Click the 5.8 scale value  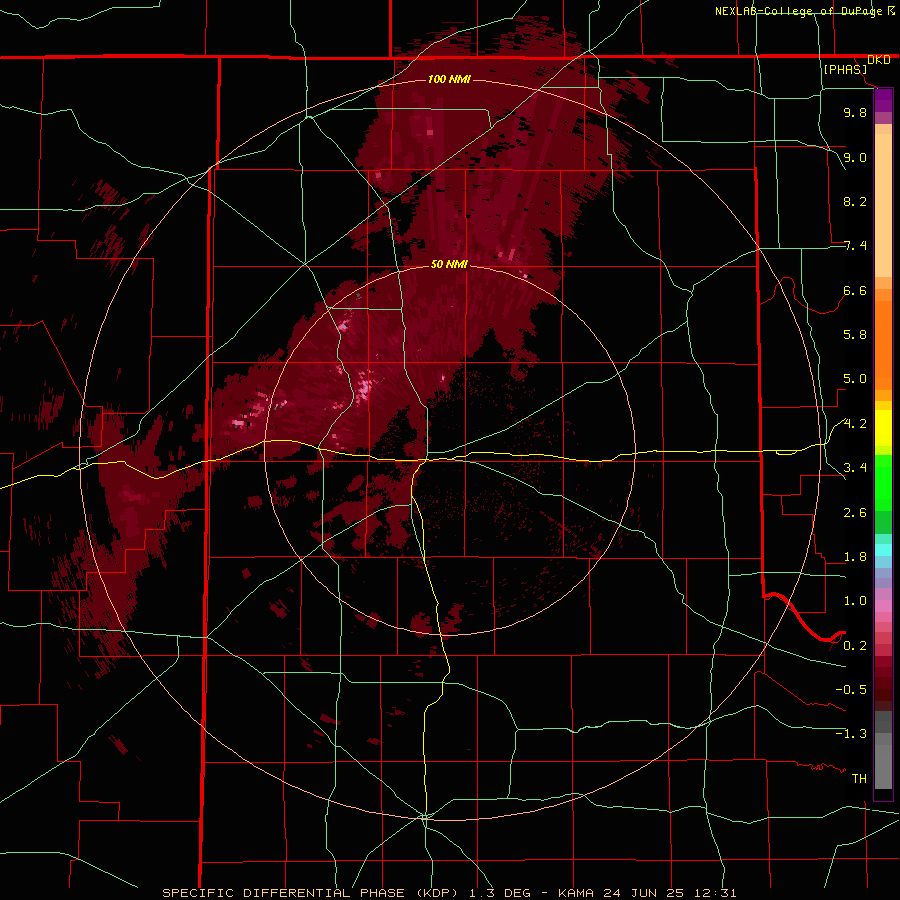[855, 335]
